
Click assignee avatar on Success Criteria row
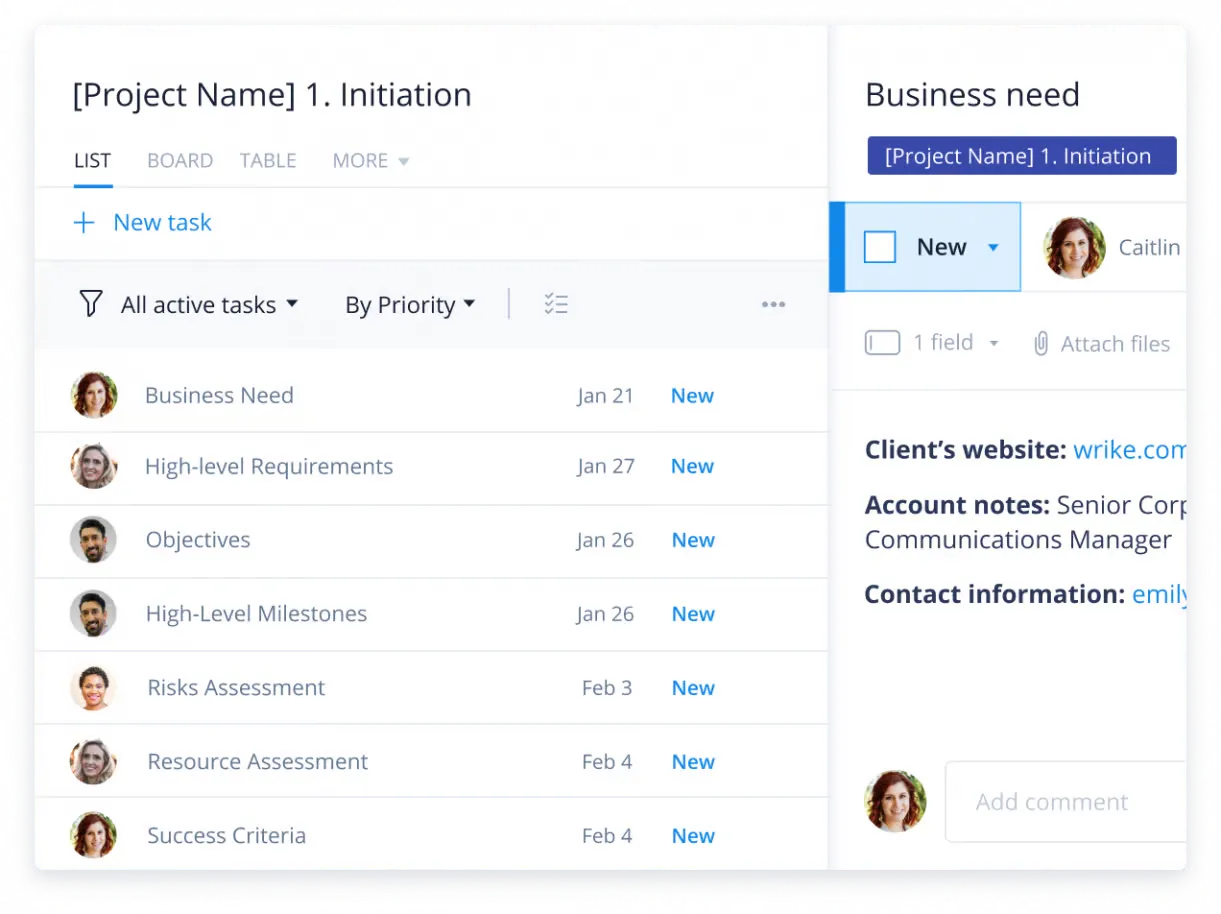tap(94, 835)
